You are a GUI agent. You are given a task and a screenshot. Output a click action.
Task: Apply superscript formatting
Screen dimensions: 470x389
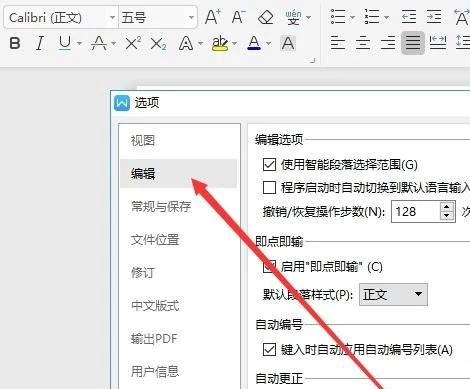click(x=133, y=43)
